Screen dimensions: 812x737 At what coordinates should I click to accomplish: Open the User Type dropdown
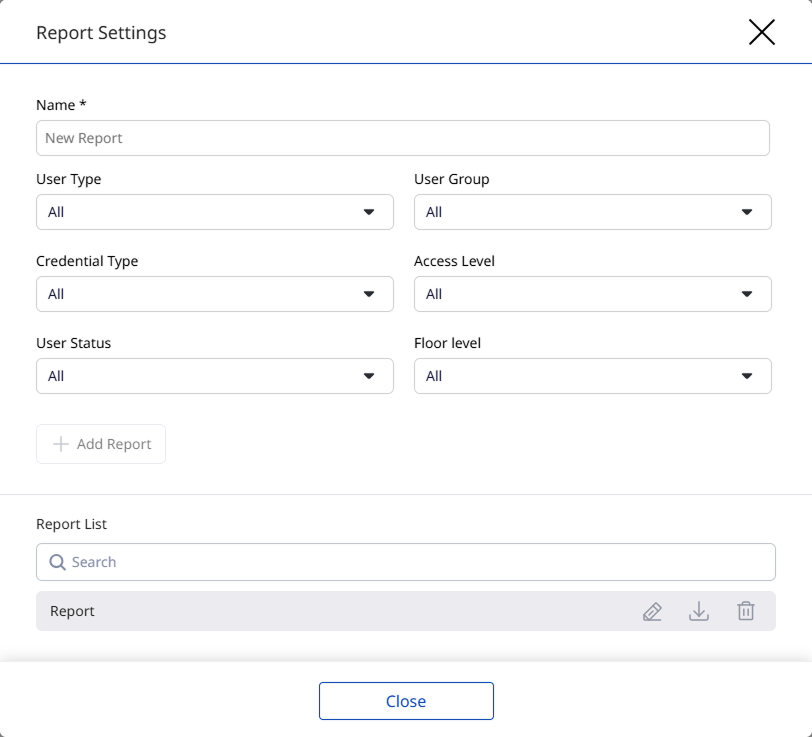[214, 212]
